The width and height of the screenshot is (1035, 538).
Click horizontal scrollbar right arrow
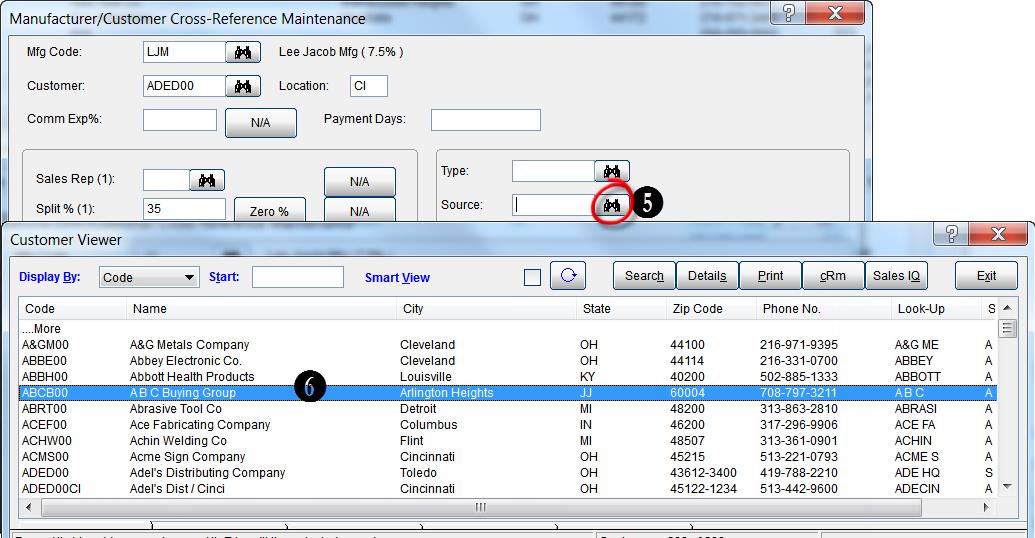click(x=987, y=507)
